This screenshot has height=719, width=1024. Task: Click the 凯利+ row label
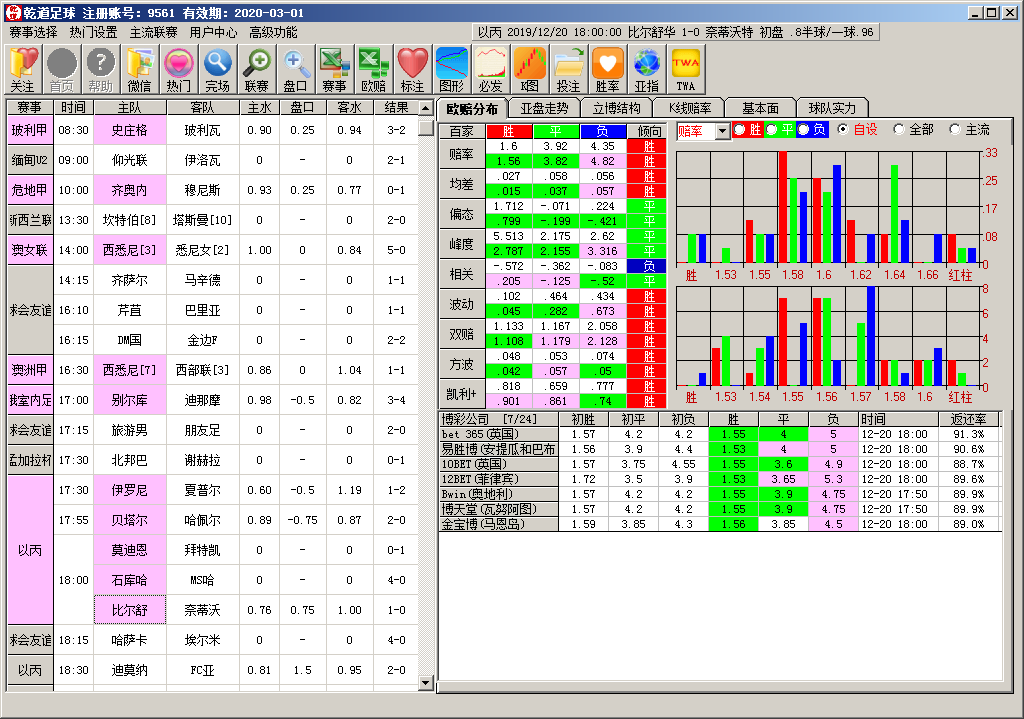[x=462, y=394]
